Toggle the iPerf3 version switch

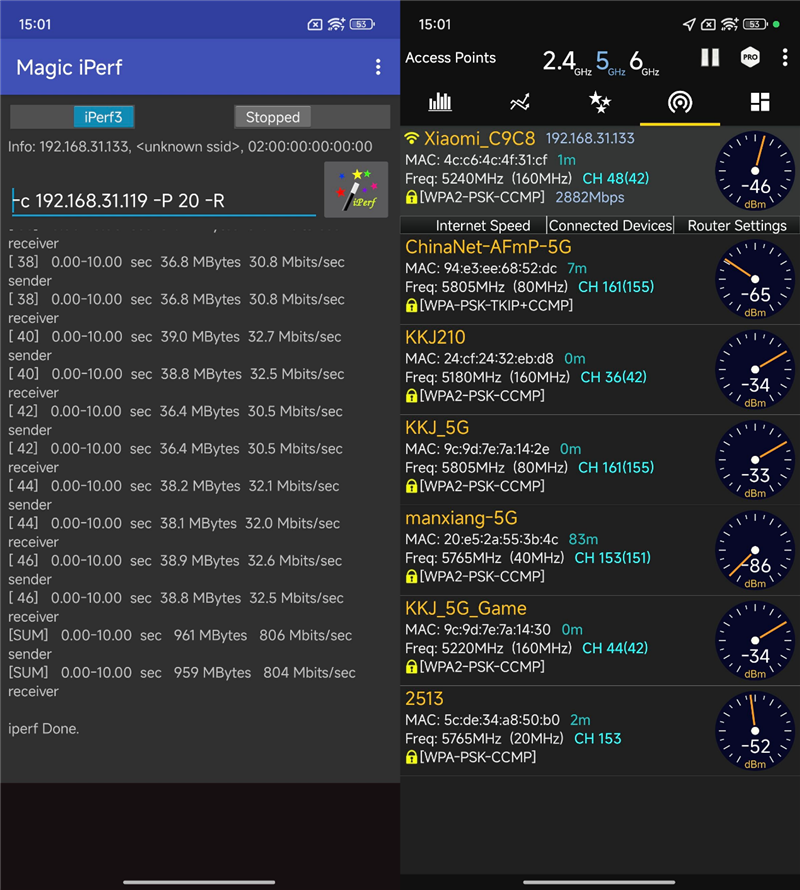pos(73,117)
